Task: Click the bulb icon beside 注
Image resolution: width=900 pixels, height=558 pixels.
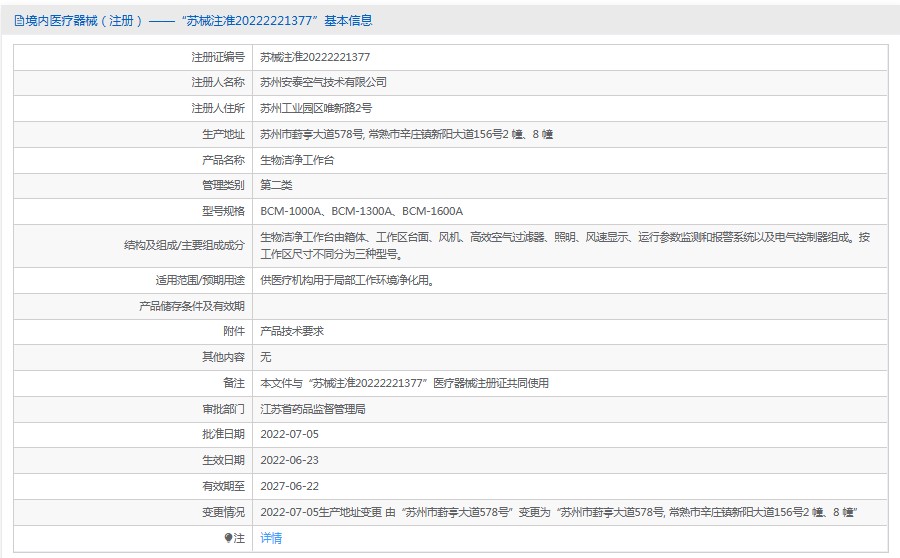Action: tap(228, 538)
